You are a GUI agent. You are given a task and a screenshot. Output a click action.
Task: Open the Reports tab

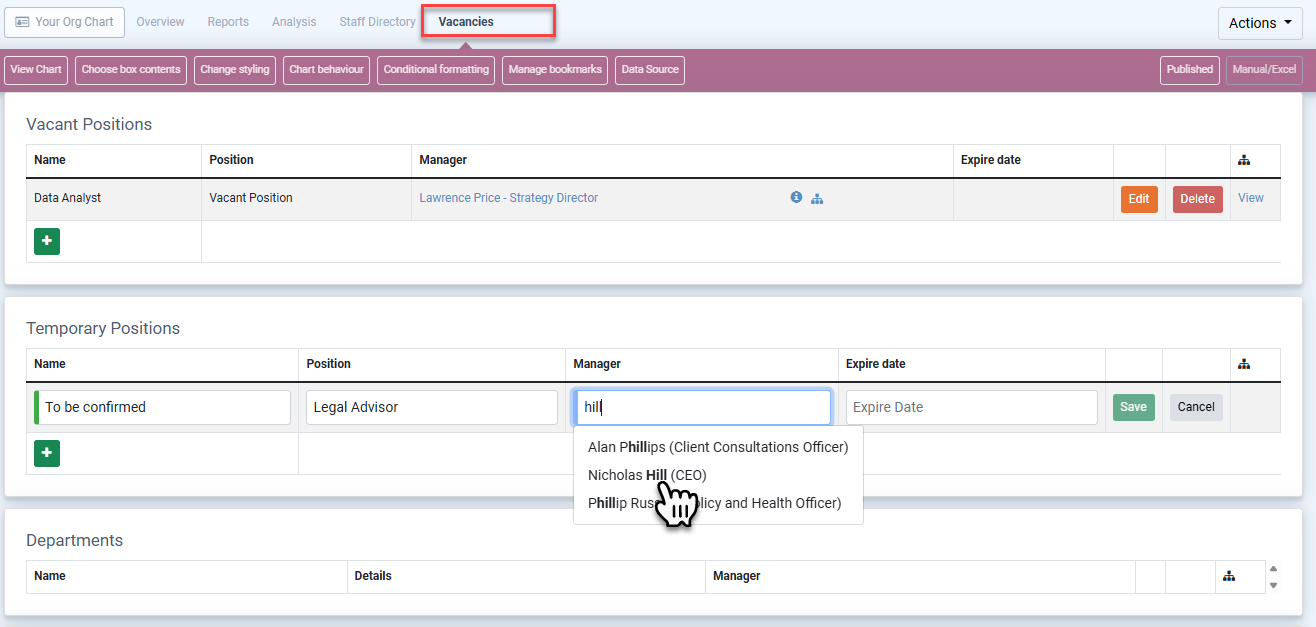[x=228, y=22]
